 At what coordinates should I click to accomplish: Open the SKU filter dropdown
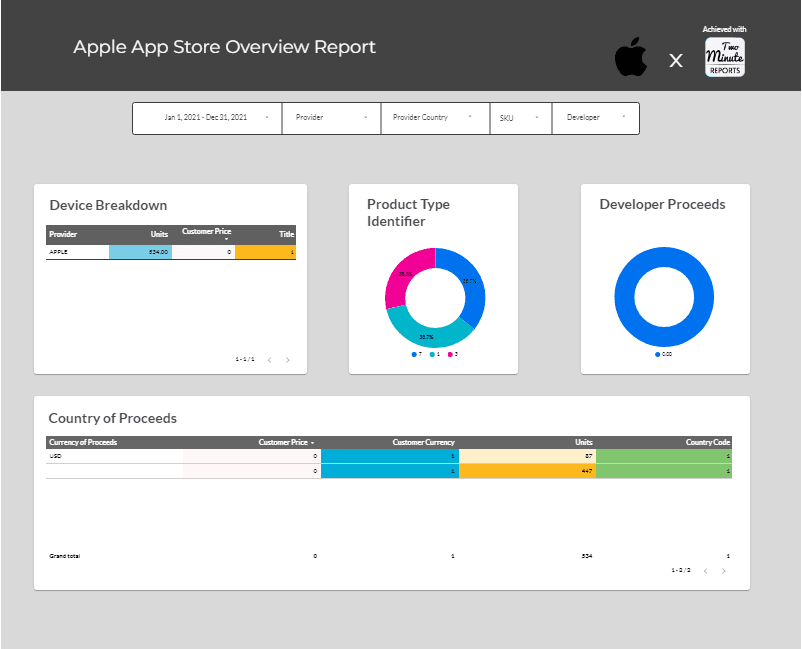click(521, 118)
